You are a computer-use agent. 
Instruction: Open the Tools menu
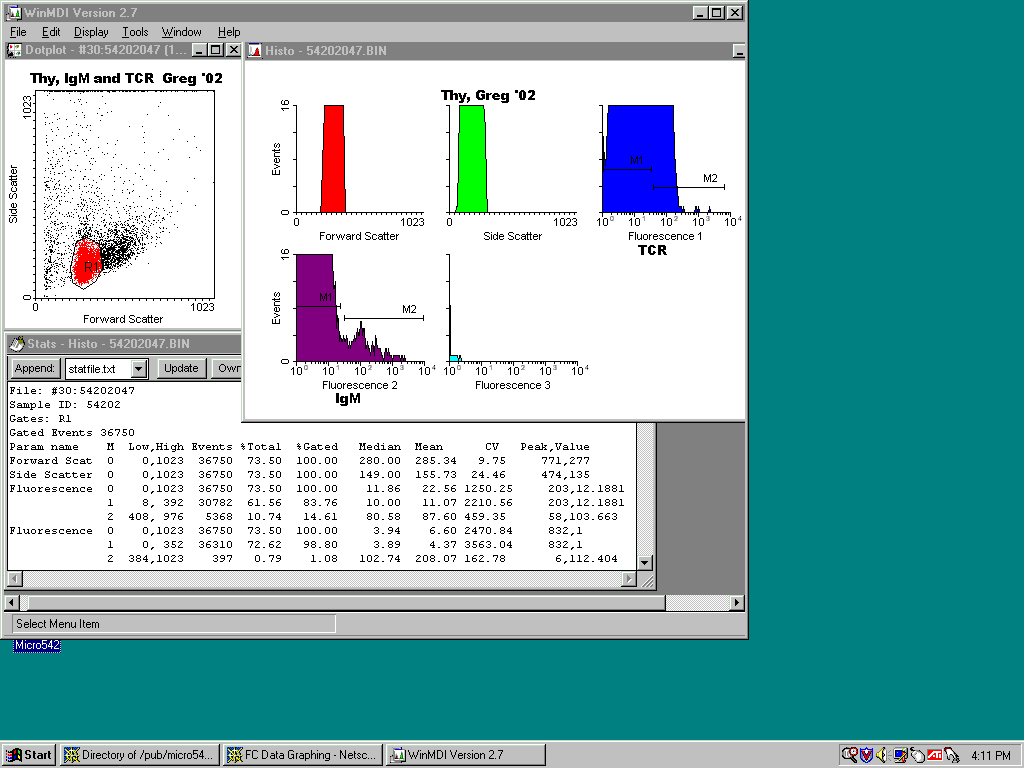(135, 32)
